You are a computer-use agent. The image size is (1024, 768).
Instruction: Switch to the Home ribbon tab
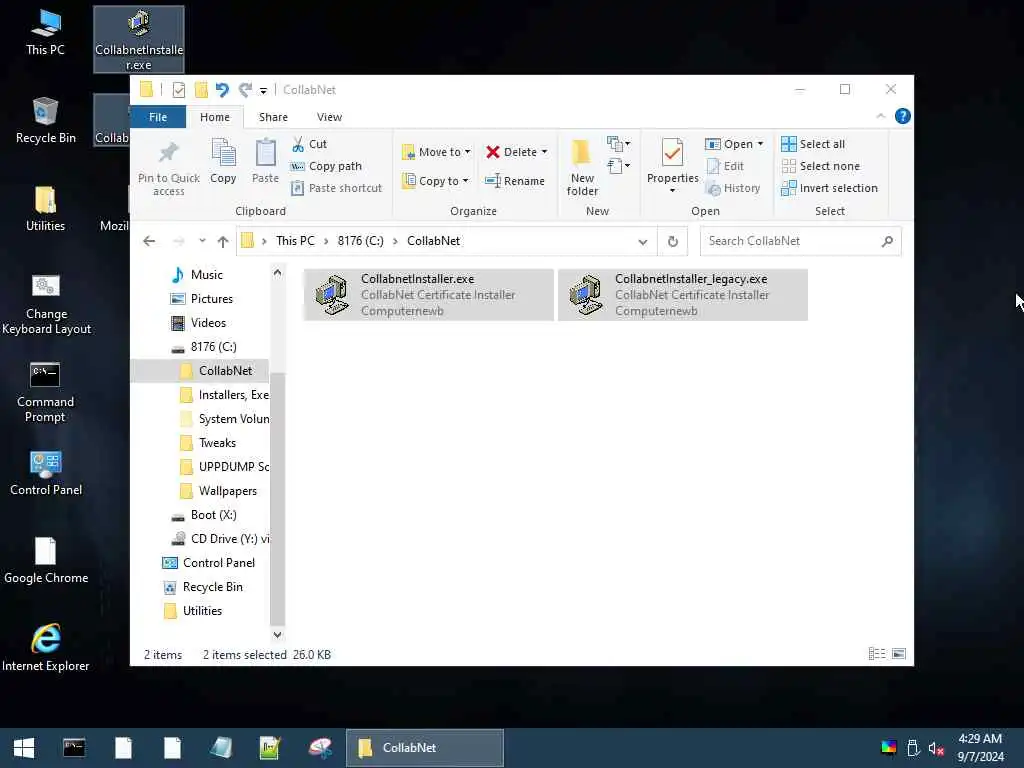tap(215, 117)
